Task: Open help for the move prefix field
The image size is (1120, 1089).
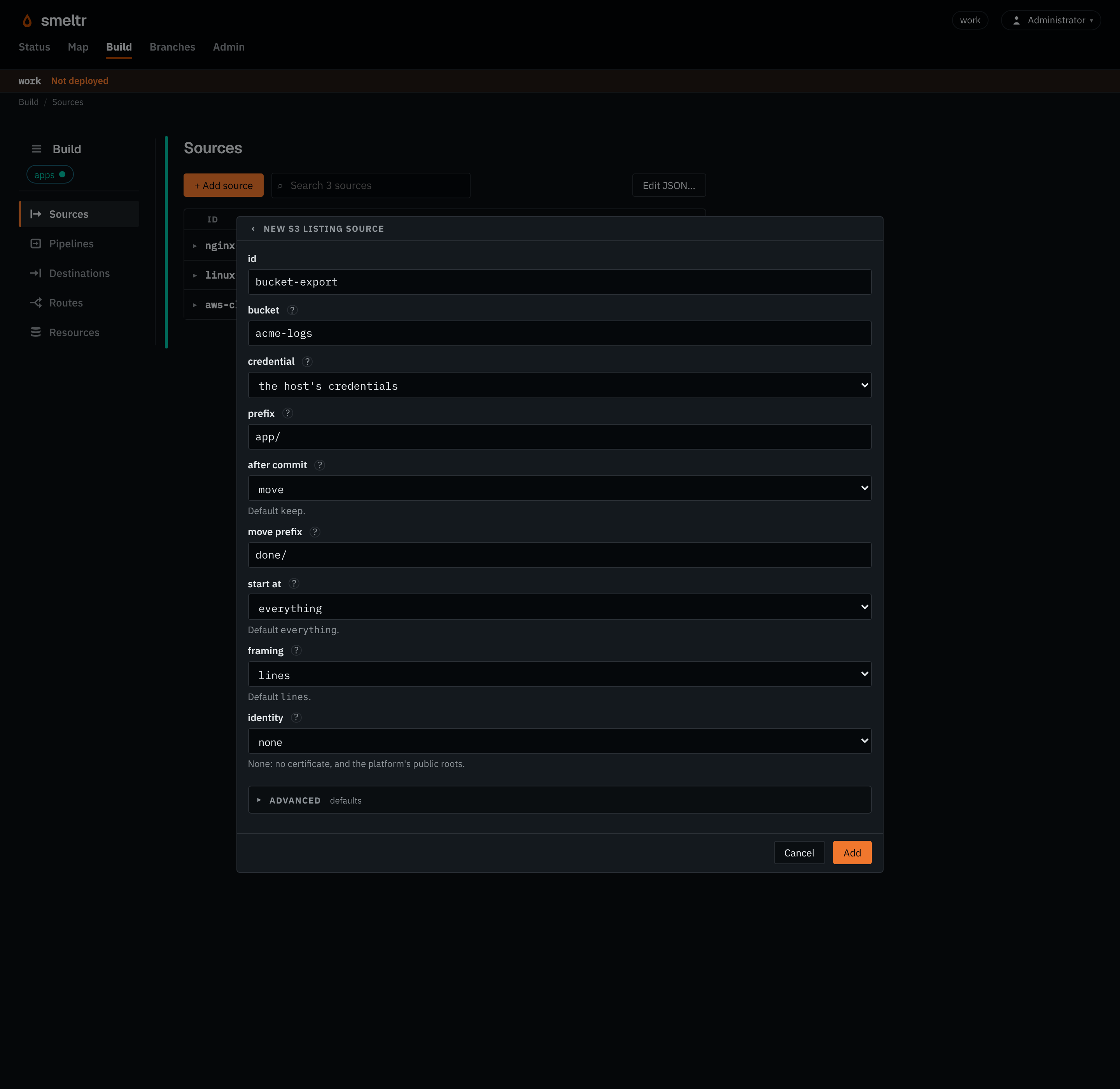Action: point(315,532)
